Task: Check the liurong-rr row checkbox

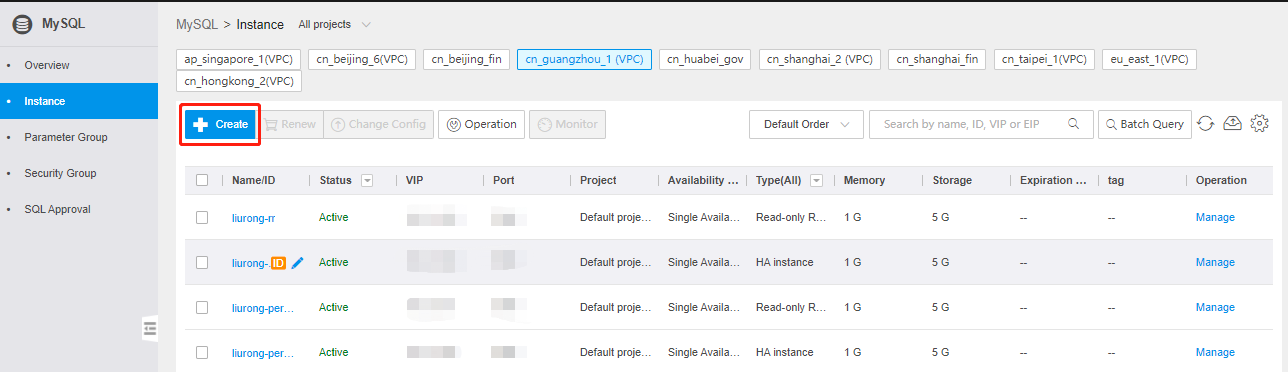Action: (202, 217)
